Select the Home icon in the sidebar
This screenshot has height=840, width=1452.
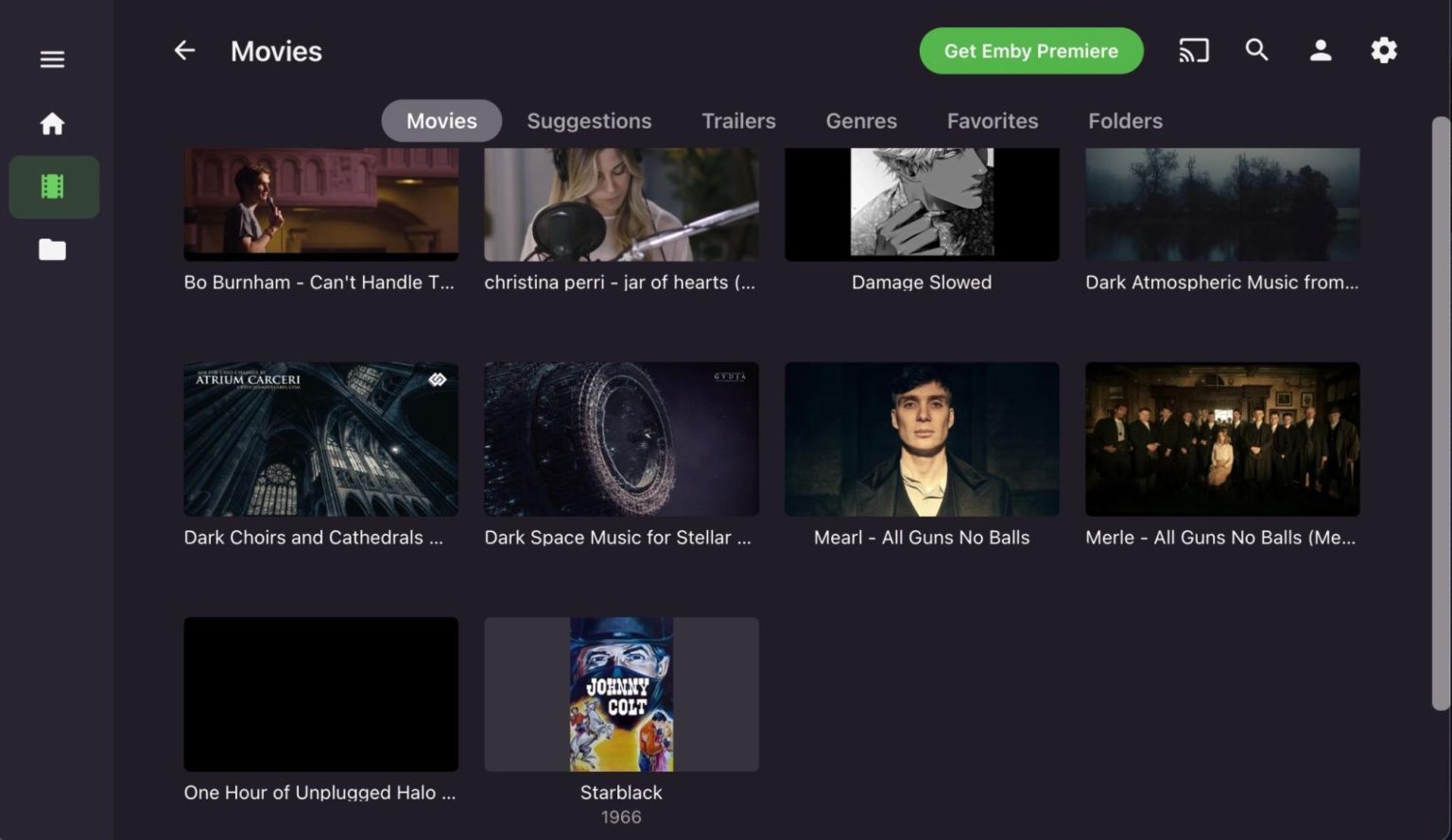52,123
